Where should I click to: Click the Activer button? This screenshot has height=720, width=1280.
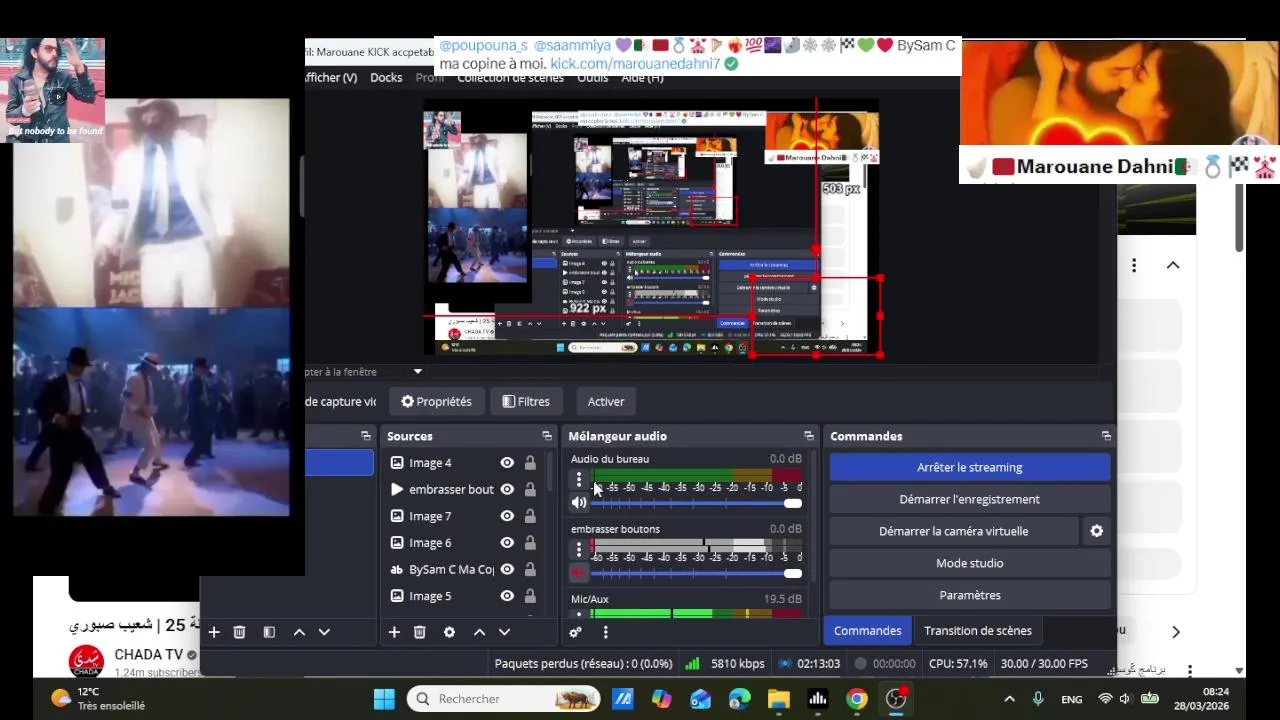tap(606, 402)
